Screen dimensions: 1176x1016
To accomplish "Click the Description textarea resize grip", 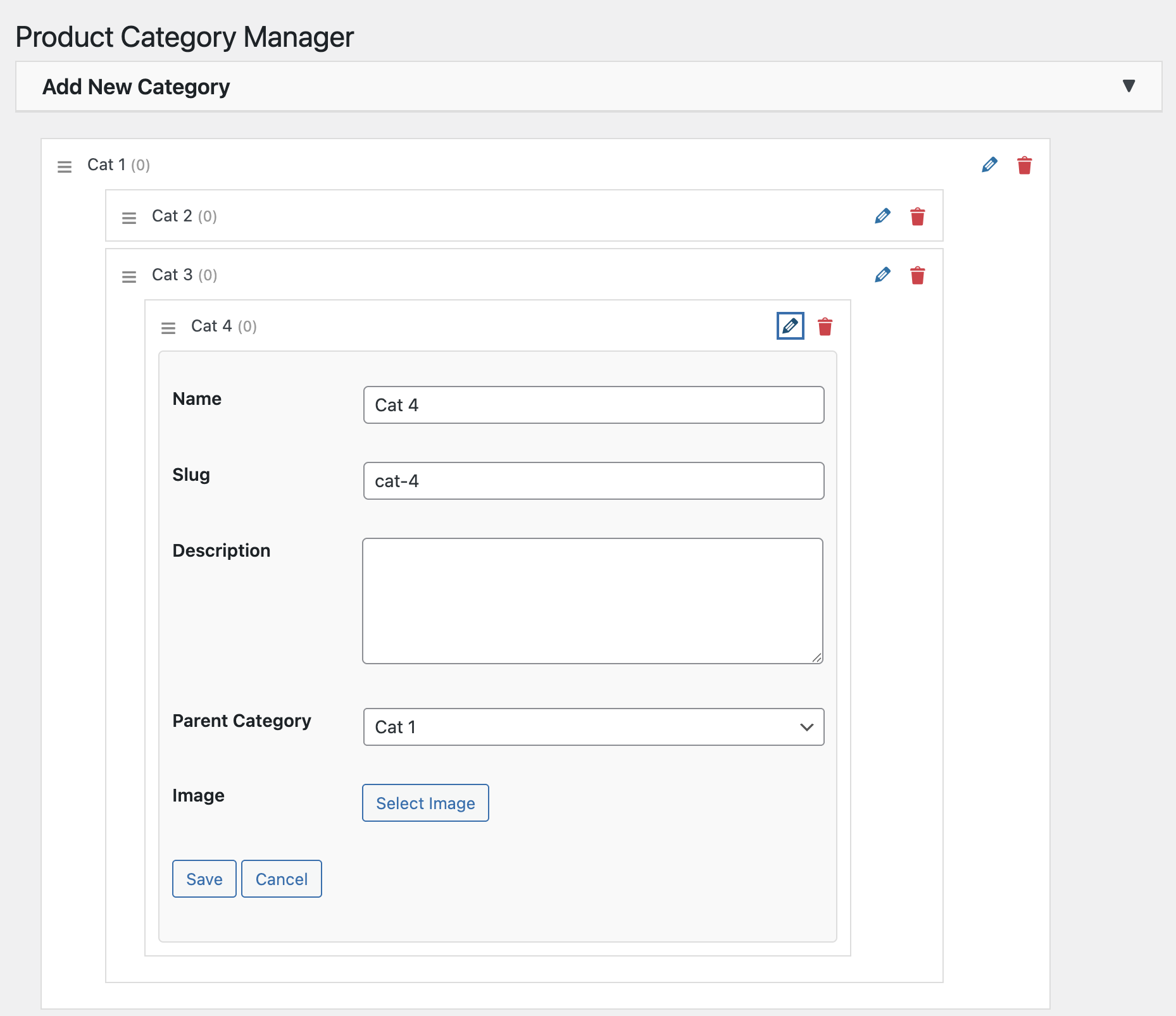I will pos(817,658).
